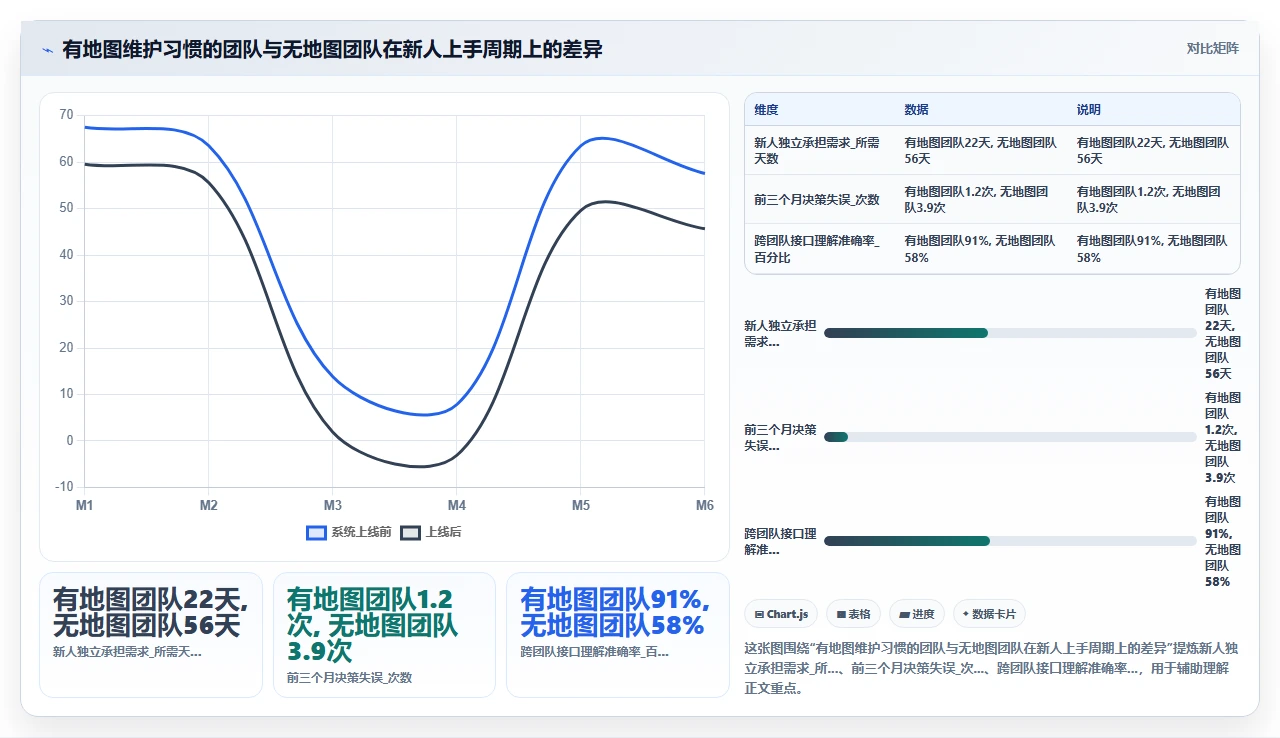Click the M6 x-axis label
The height and width of the screenshot is (738, 1280).
[705, 505]
